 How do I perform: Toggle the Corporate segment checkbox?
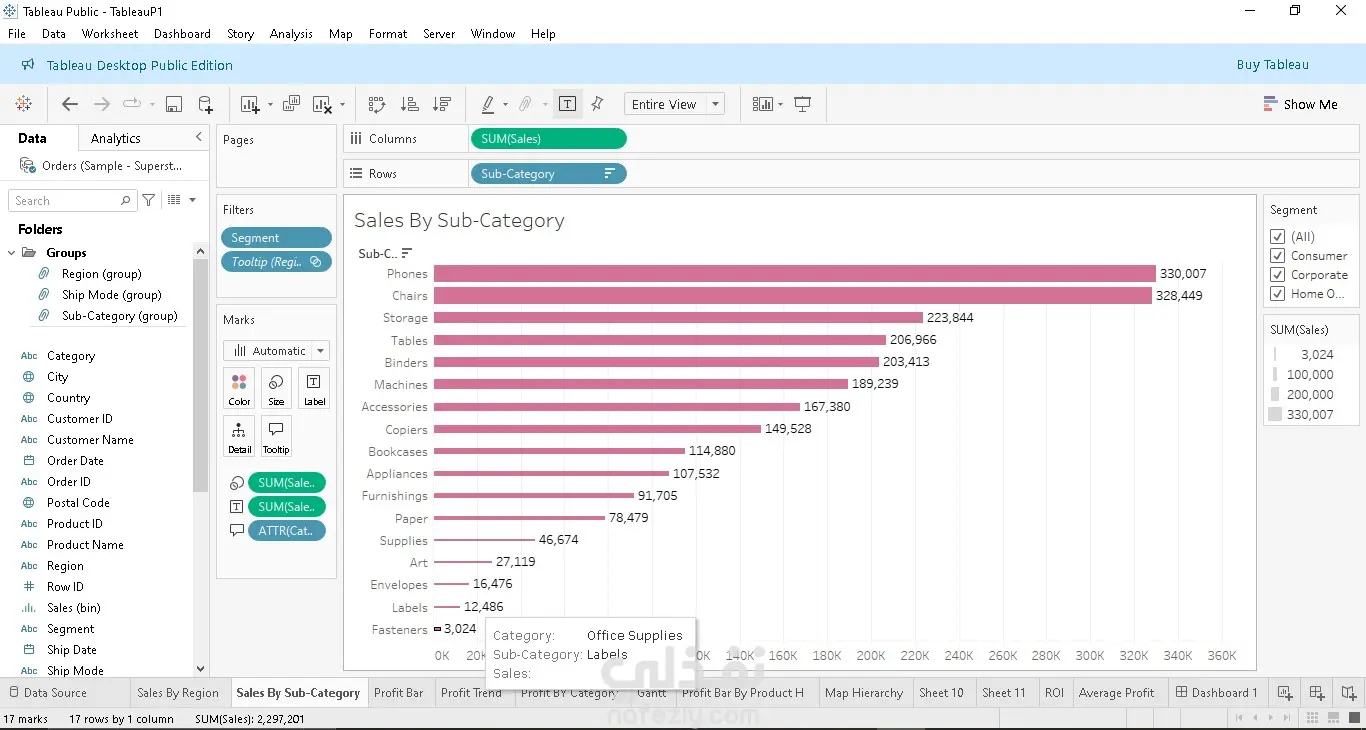(1277, 275)
